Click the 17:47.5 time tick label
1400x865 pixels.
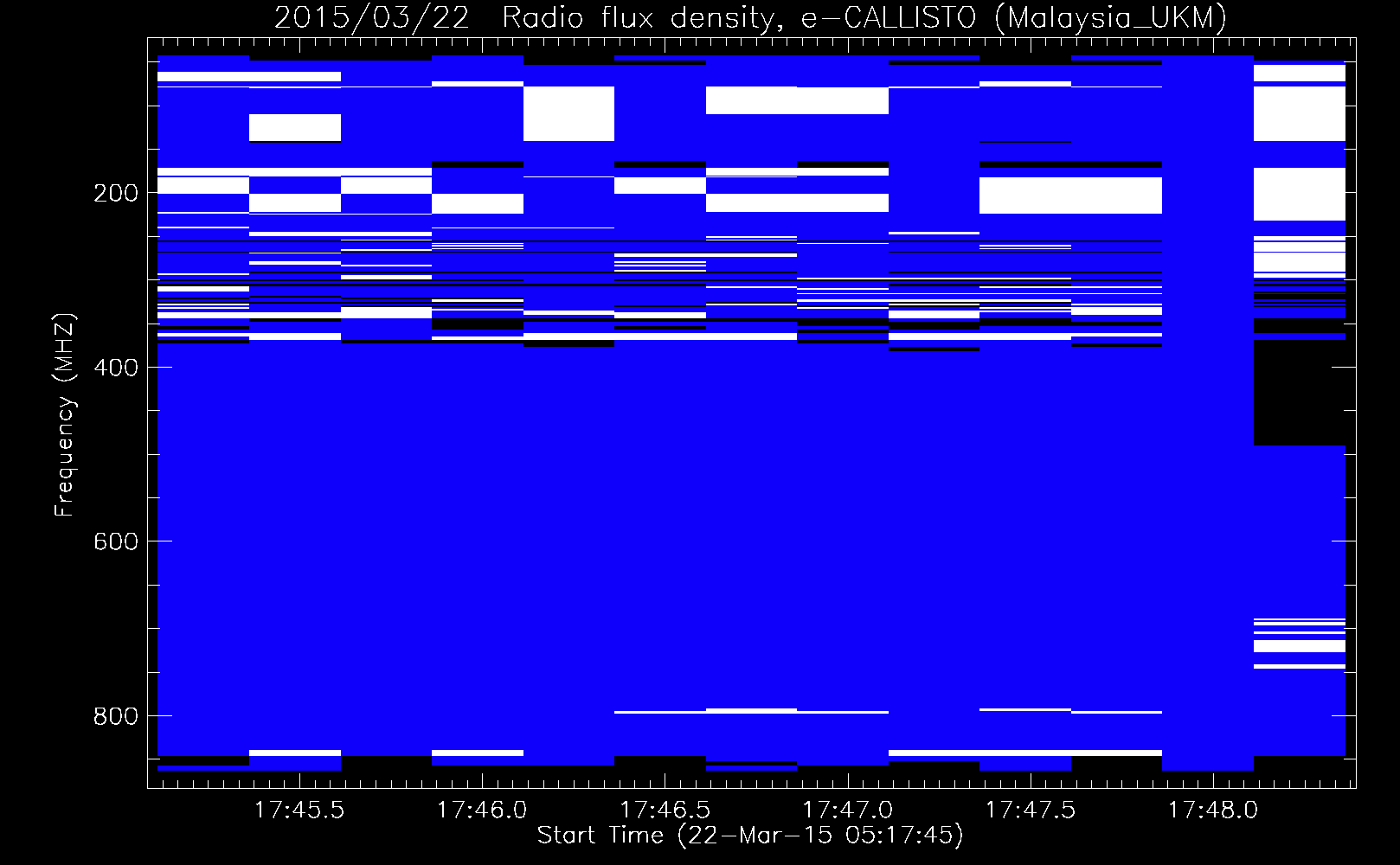click(x=1031, y=810)
